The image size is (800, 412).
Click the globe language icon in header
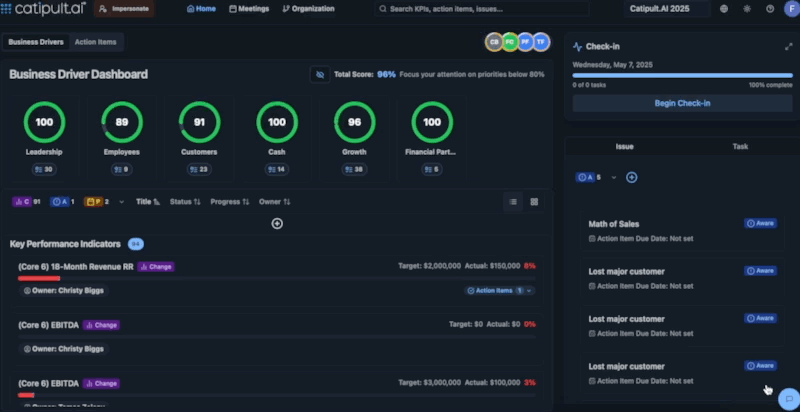pyautogui.click(x=723, y=9)
